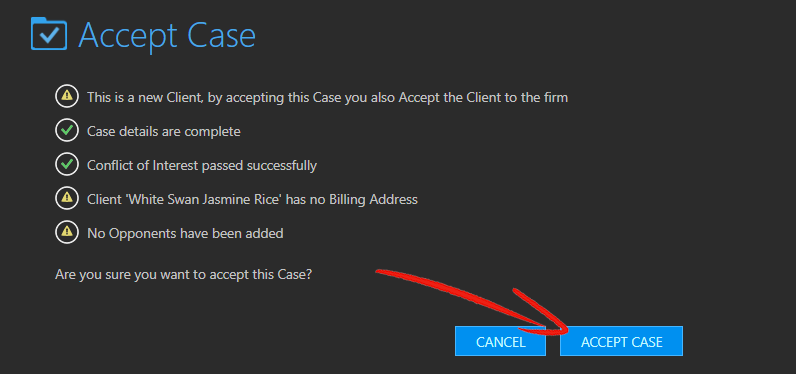Select 'No Opponents have been added' text
Viewport: 796px width, 374px height.
point(185,234)
